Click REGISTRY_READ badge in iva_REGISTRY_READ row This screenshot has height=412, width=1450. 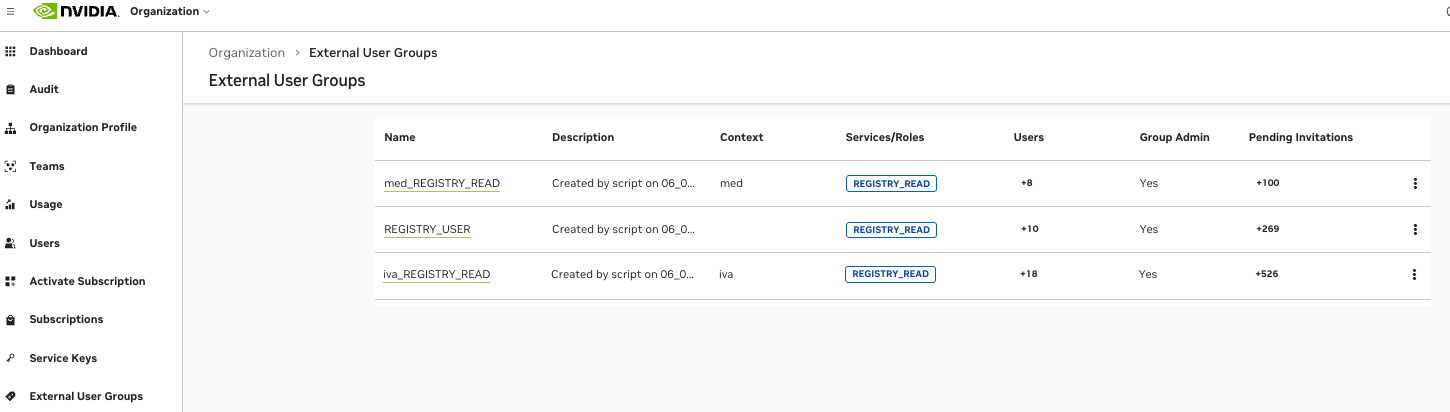tap(890, 274)
